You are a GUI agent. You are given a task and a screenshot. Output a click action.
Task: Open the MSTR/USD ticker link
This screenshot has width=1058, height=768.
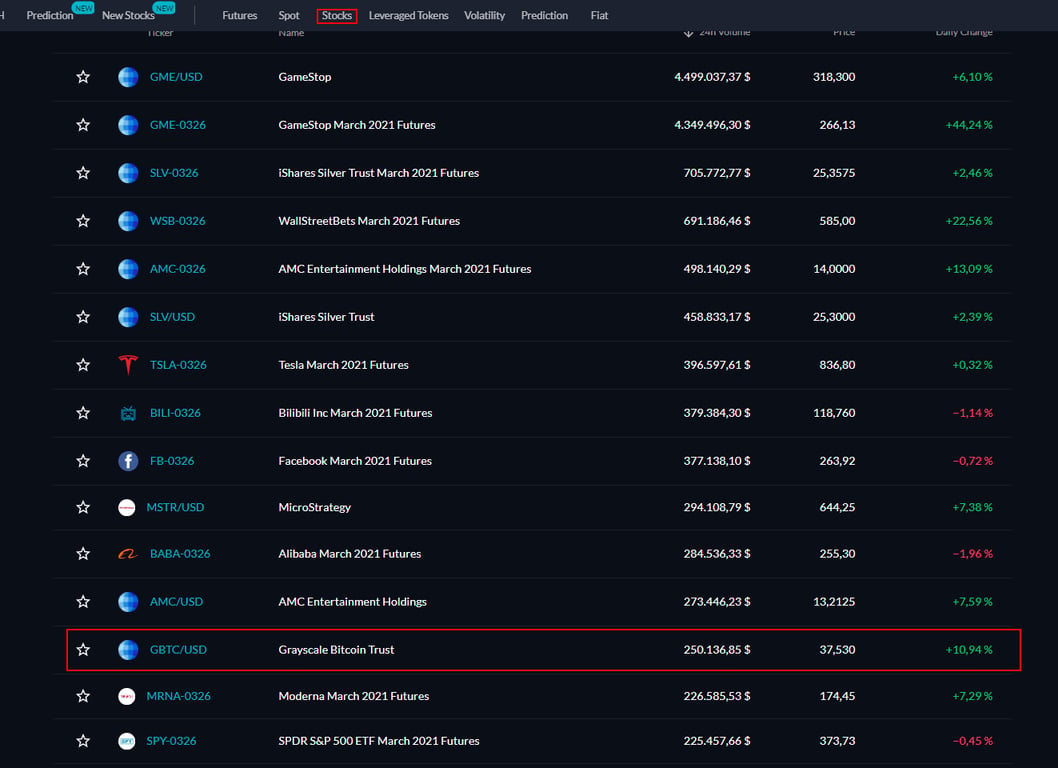175,507
